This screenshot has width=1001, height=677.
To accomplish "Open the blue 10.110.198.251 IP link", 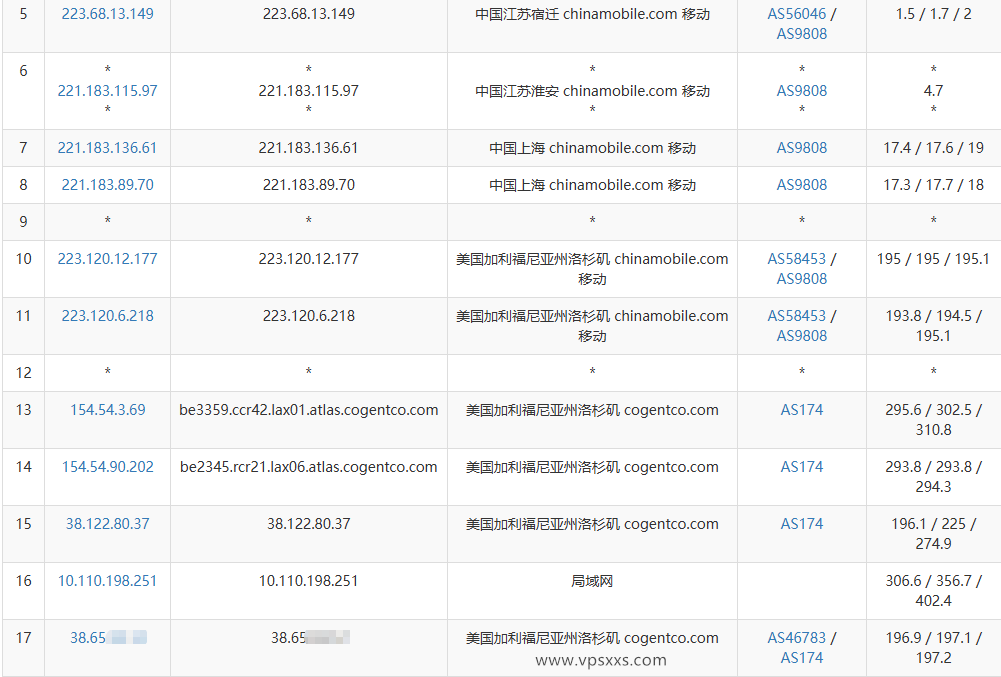I will tap(107, 580).
